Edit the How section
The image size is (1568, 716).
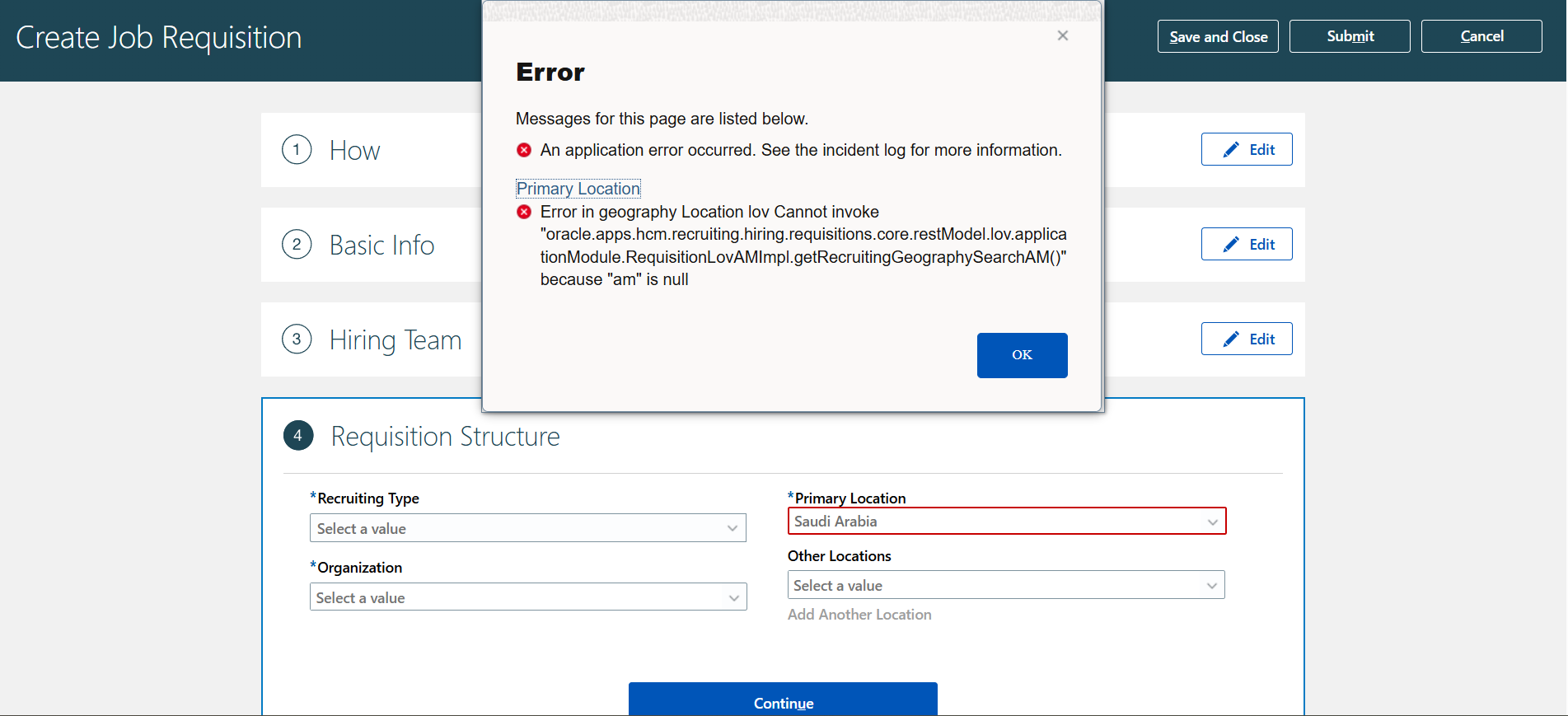1247,149
